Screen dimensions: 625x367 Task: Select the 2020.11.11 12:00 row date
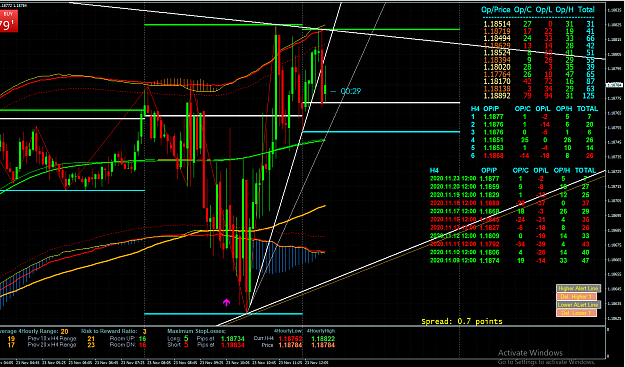pyautogui.click(x=453, y=244)
